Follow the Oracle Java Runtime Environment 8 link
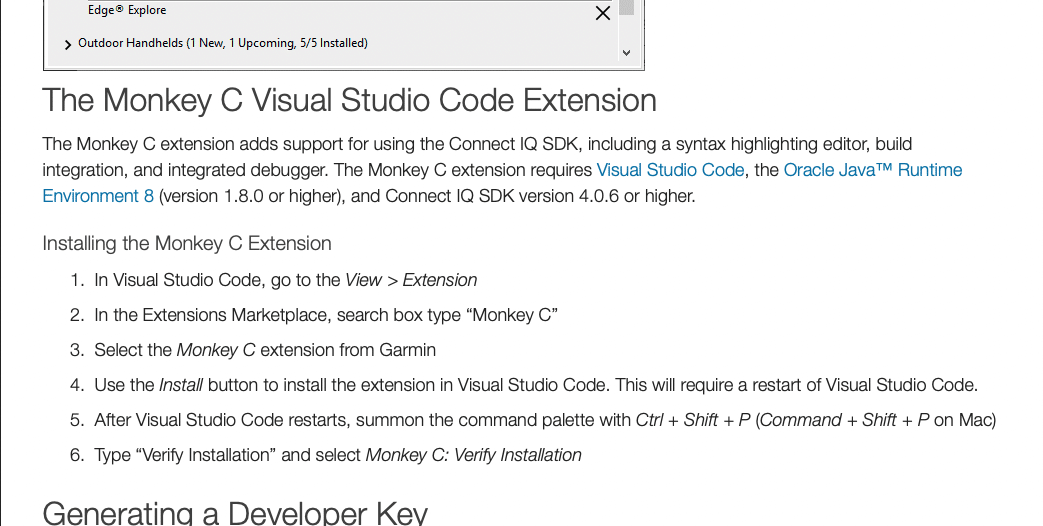 (872, 170)
